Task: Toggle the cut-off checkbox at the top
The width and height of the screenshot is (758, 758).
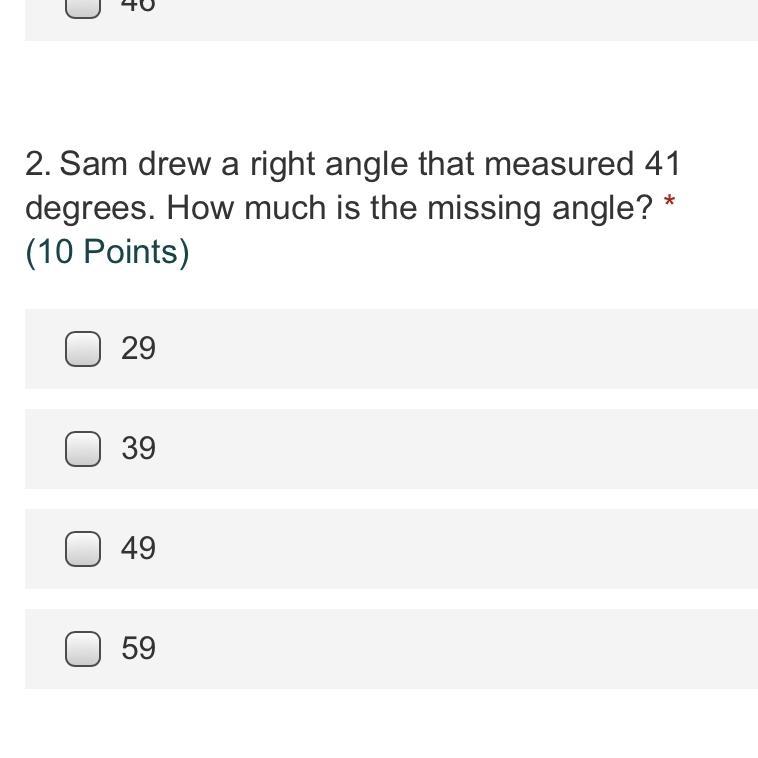Action: tap(83, 7)
